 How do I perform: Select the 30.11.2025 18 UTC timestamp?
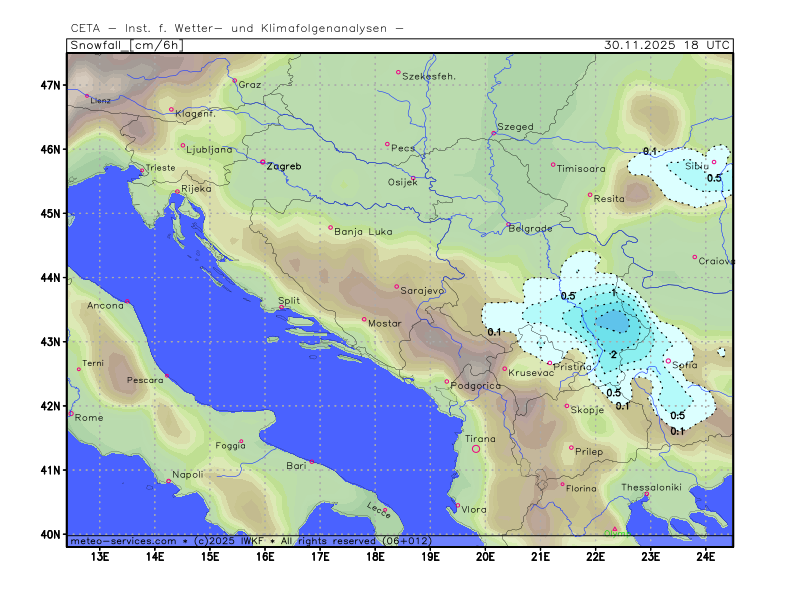click(667, 45)
